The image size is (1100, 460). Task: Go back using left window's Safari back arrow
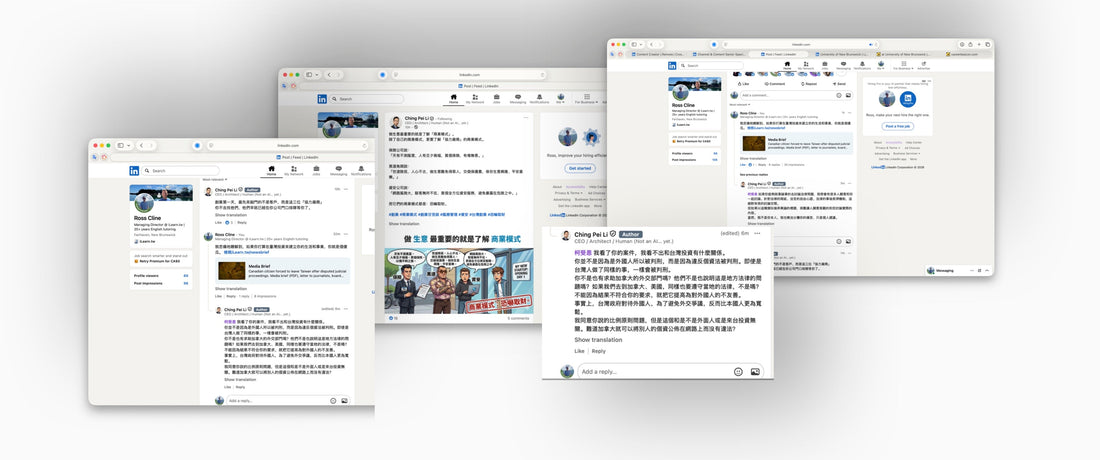pyautogui.click(x=142, y=145)
